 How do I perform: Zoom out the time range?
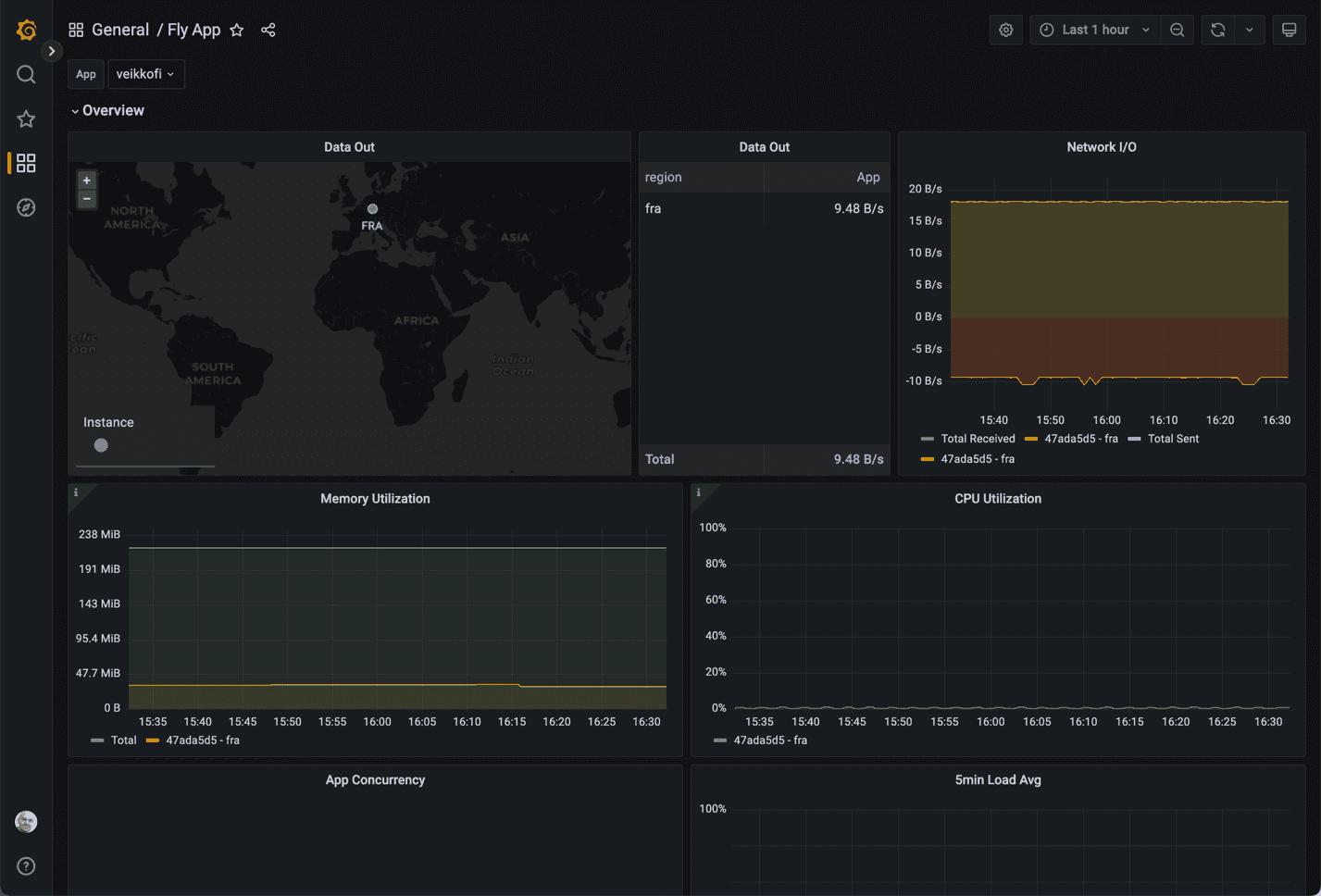[1178, 31]
